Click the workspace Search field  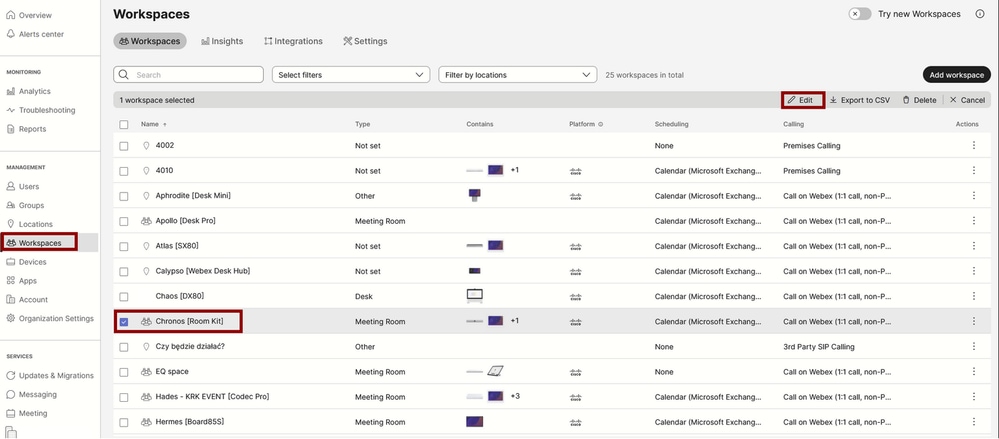[x=188, y=75]
